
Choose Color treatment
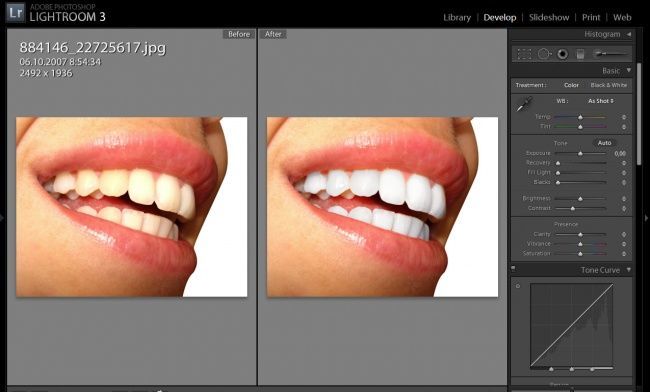571,85
